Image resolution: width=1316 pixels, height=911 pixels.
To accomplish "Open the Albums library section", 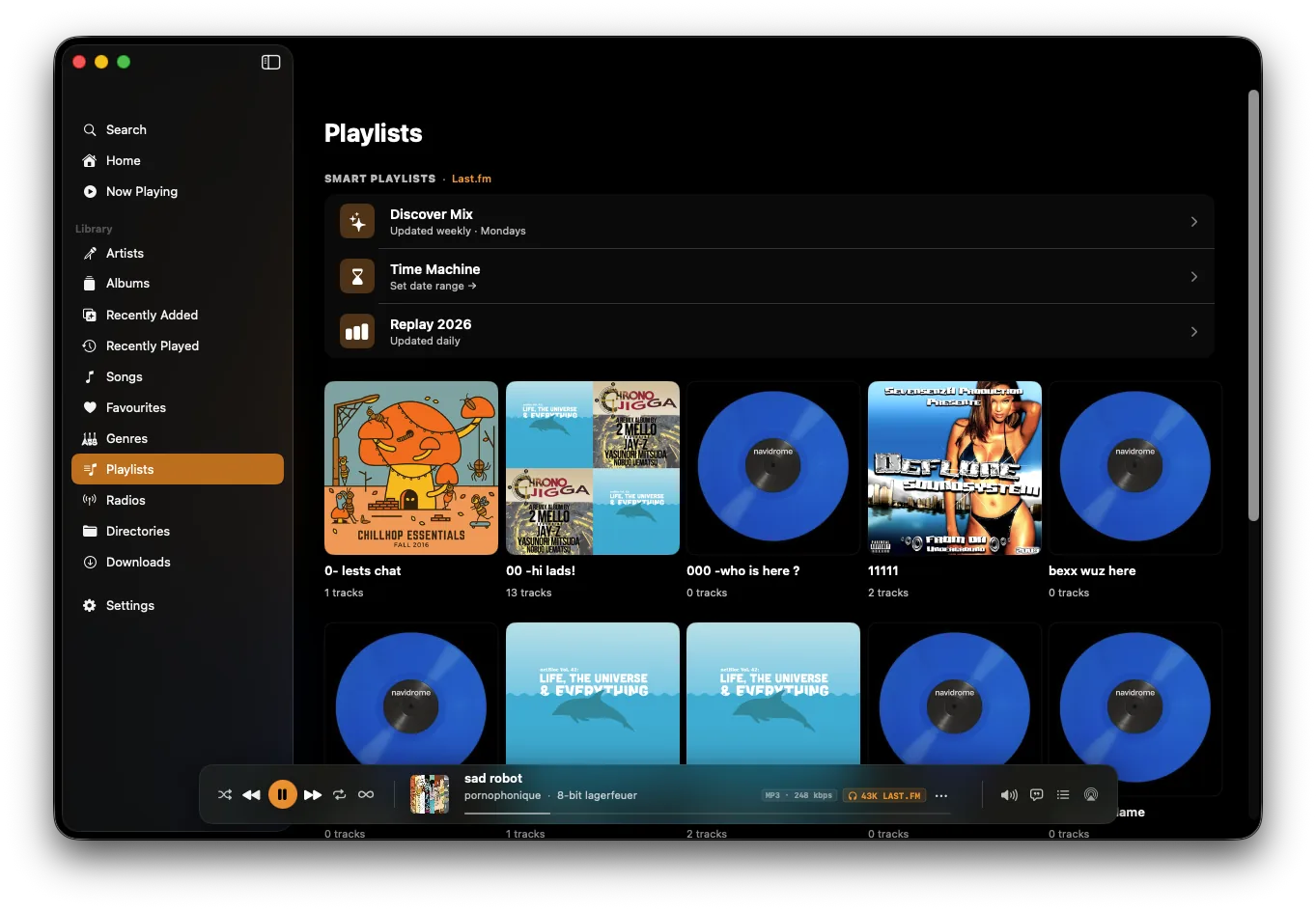I will [x=178, y=283].
